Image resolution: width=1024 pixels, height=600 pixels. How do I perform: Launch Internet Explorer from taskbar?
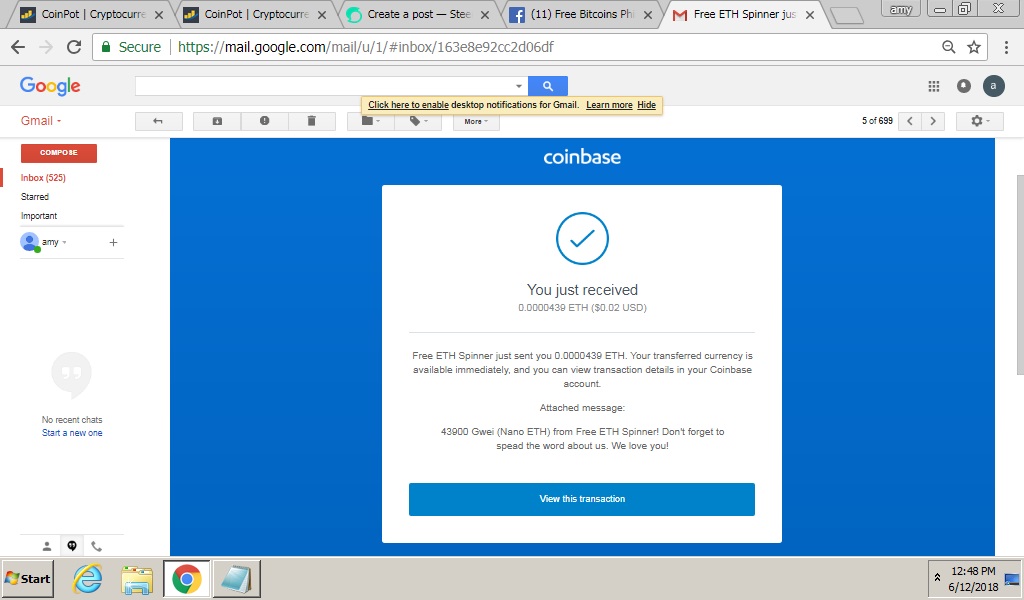point(87,578)
